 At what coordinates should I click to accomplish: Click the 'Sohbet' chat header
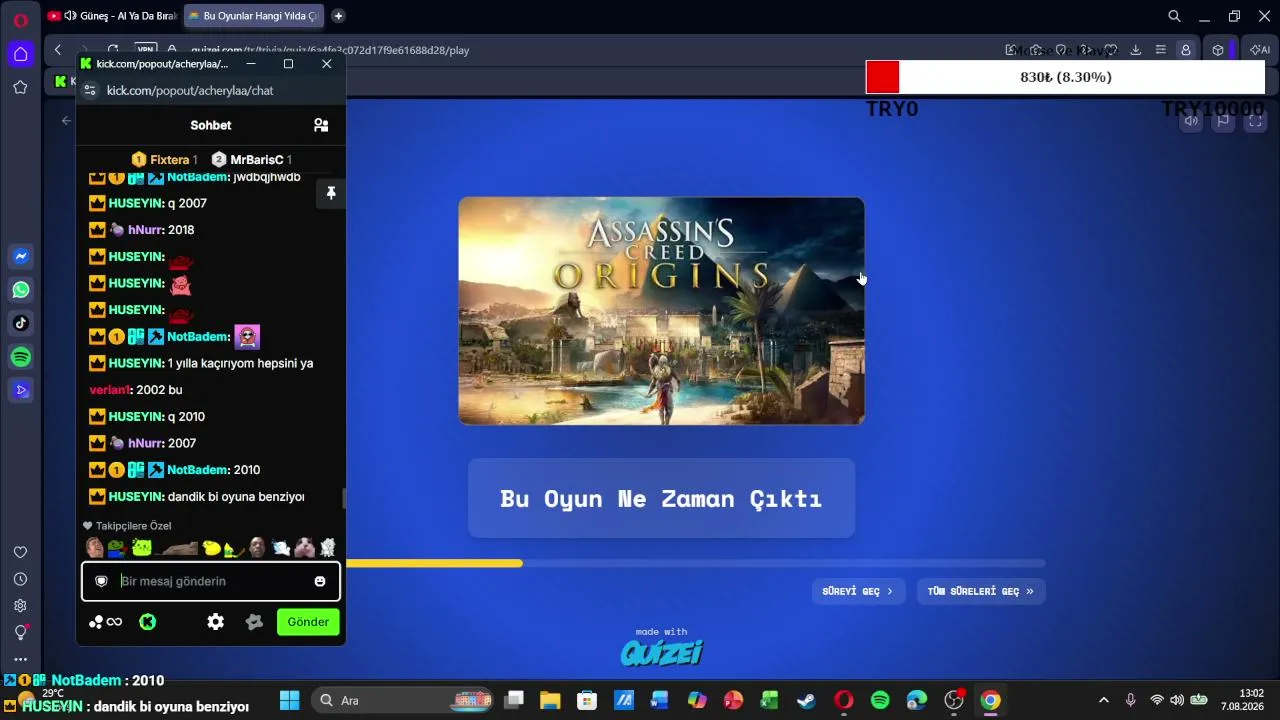click(x=211, y=125)
